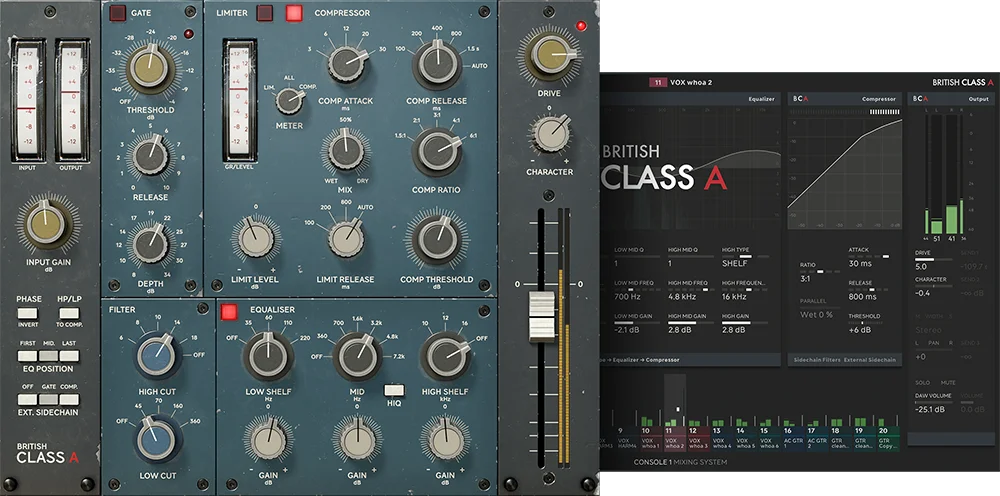The width and height of the screenshot is (1000, 496).
Task: Click the Input VU meter
Action: (27, 101)
